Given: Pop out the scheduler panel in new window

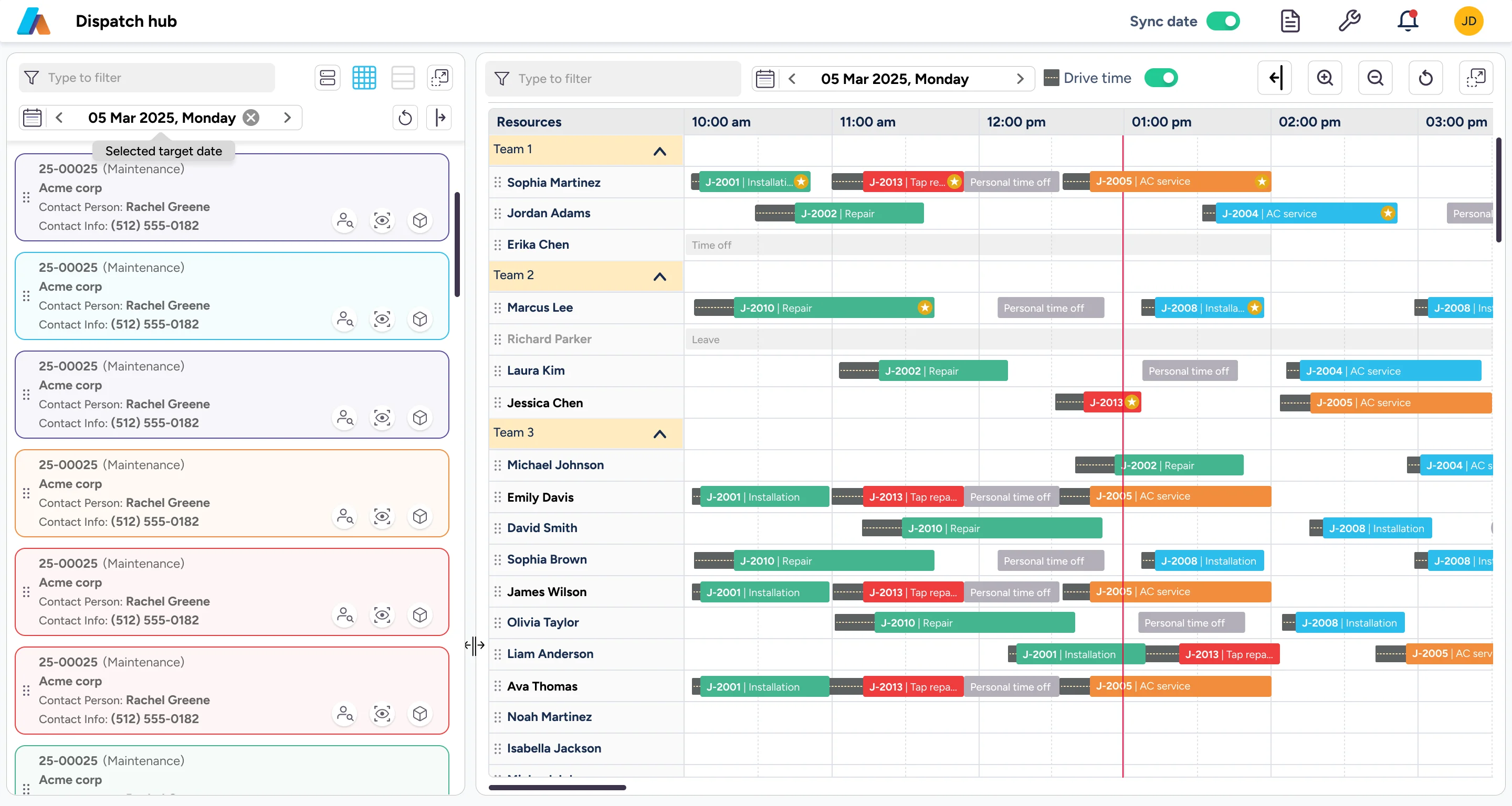Looking at the screenshot, I should (1476, 78).
